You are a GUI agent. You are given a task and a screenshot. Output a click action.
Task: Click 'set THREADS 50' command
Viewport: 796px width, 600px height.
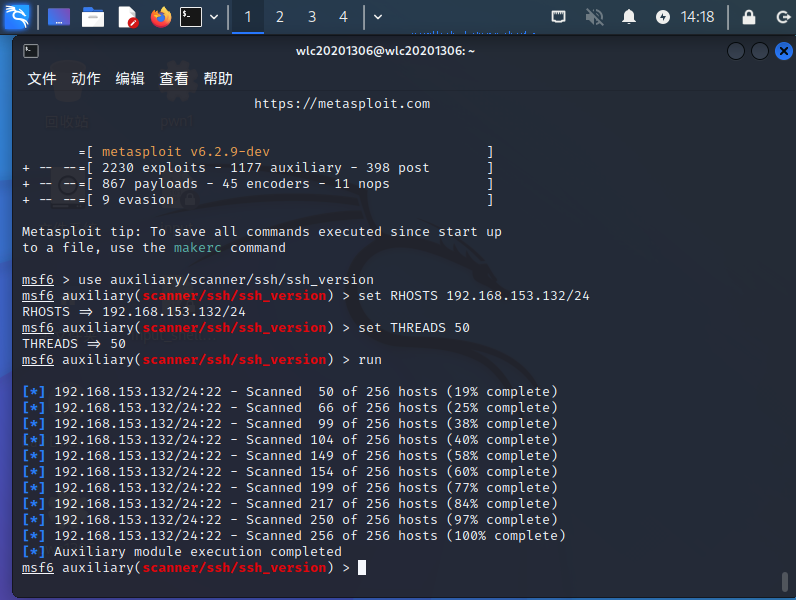(x=414, y=327)
